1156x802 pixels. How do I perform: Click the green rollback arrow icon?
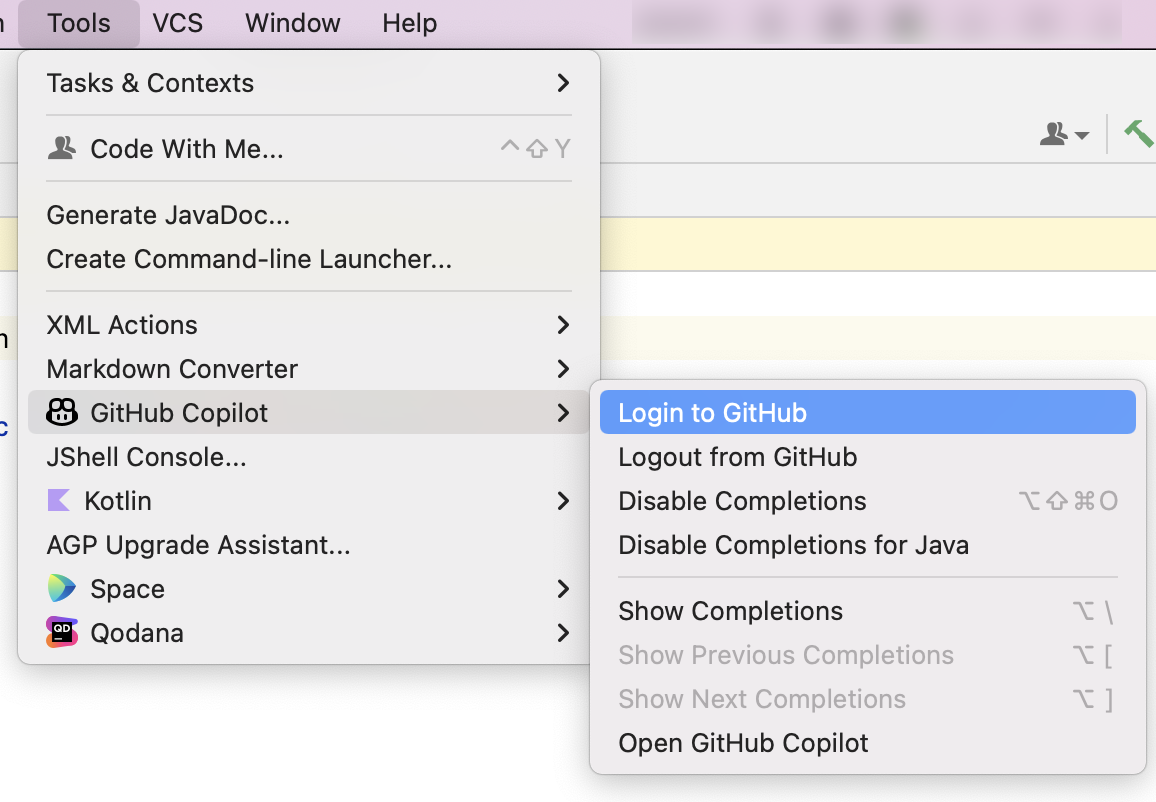[x=1140, y=132]
